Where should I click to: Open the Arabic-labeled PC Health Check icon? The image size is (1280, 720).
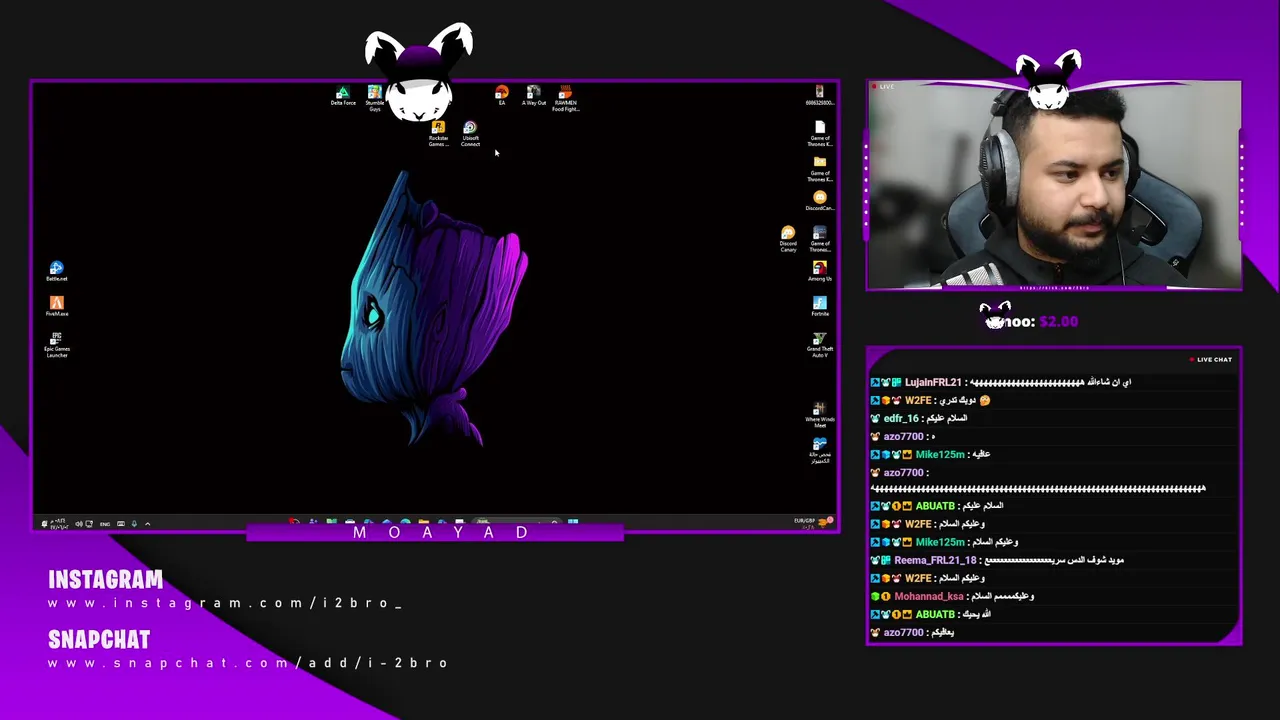(x=820, y=450)
